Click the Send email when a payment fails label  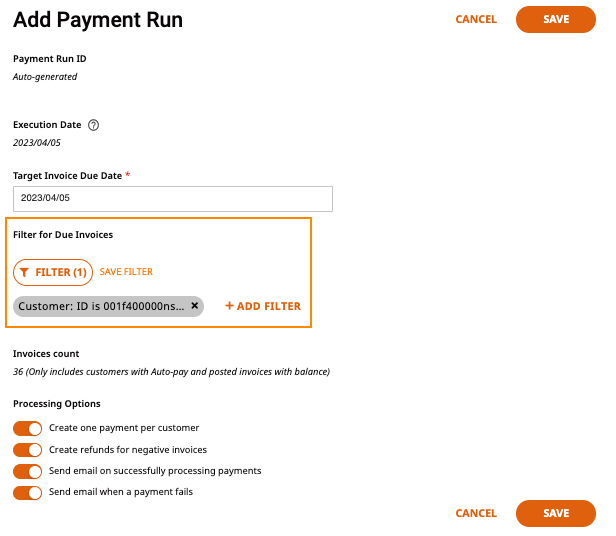click(x=121, y=492)
